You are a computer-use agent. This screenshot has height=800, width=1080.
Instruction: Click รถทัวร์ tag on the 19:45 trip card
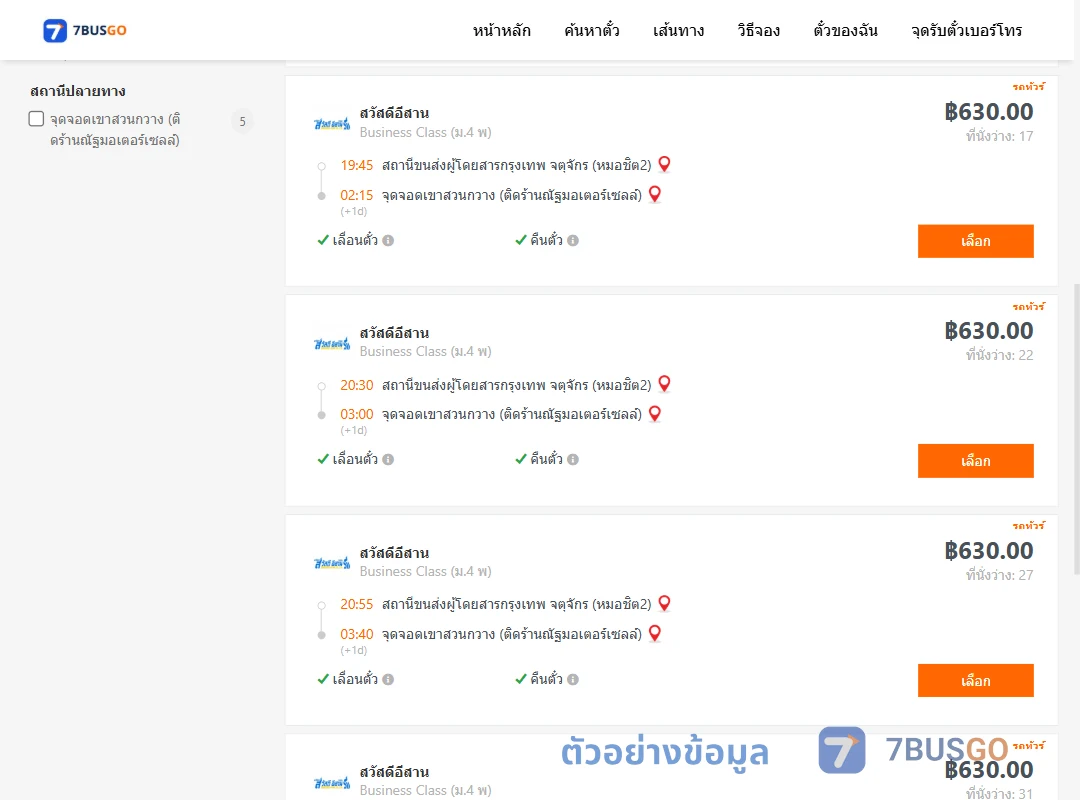[1028, 86]
